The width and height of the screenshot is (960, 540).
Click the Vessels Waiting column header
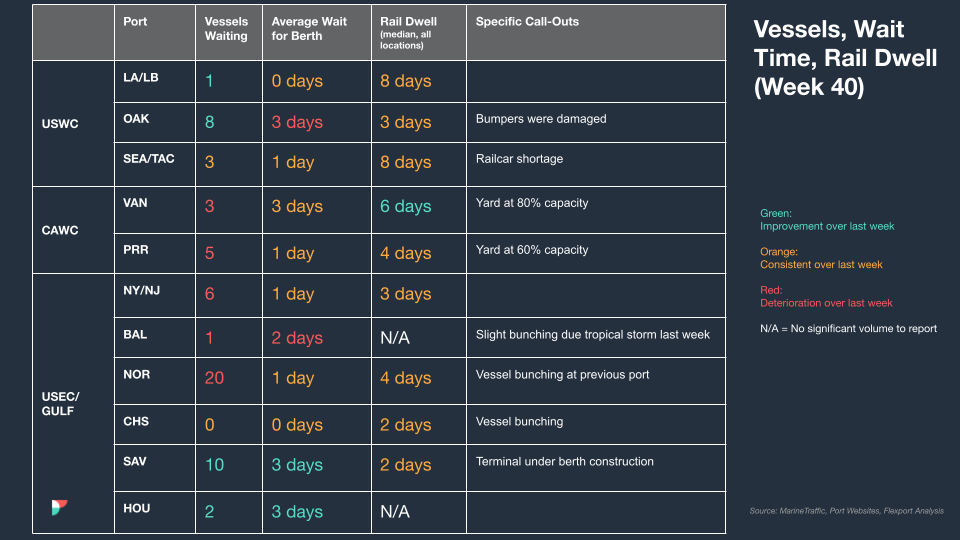(x=229, y=32)
